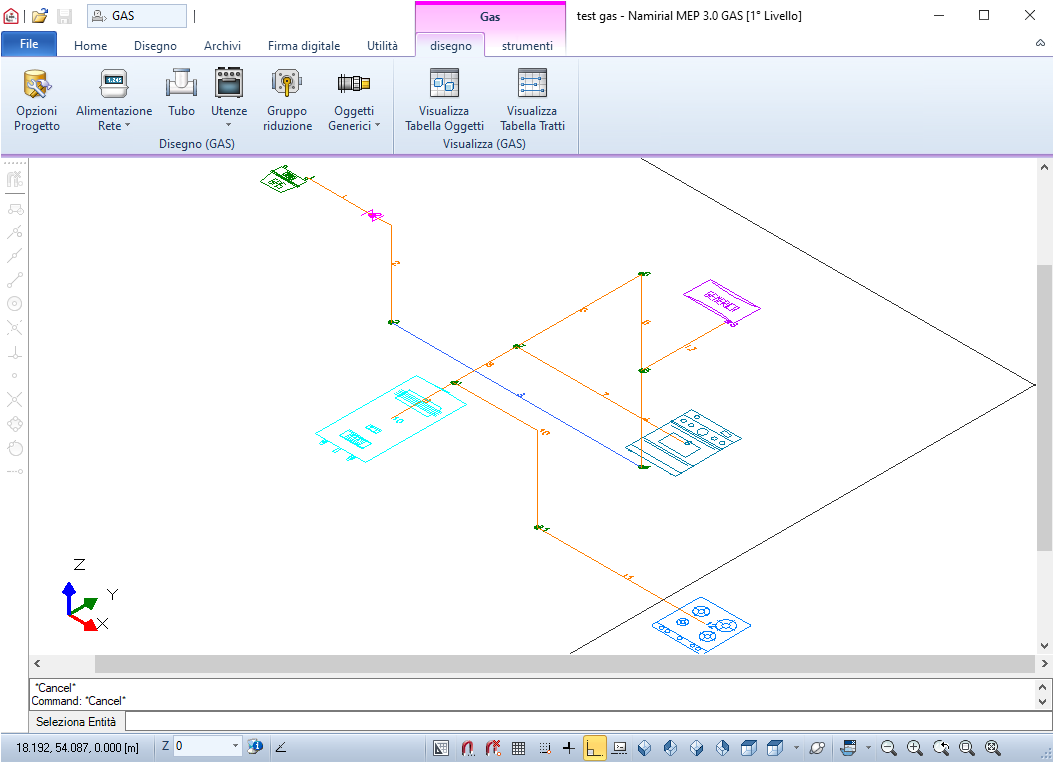Click the layers stack icon in status bar

coord(848,748)
